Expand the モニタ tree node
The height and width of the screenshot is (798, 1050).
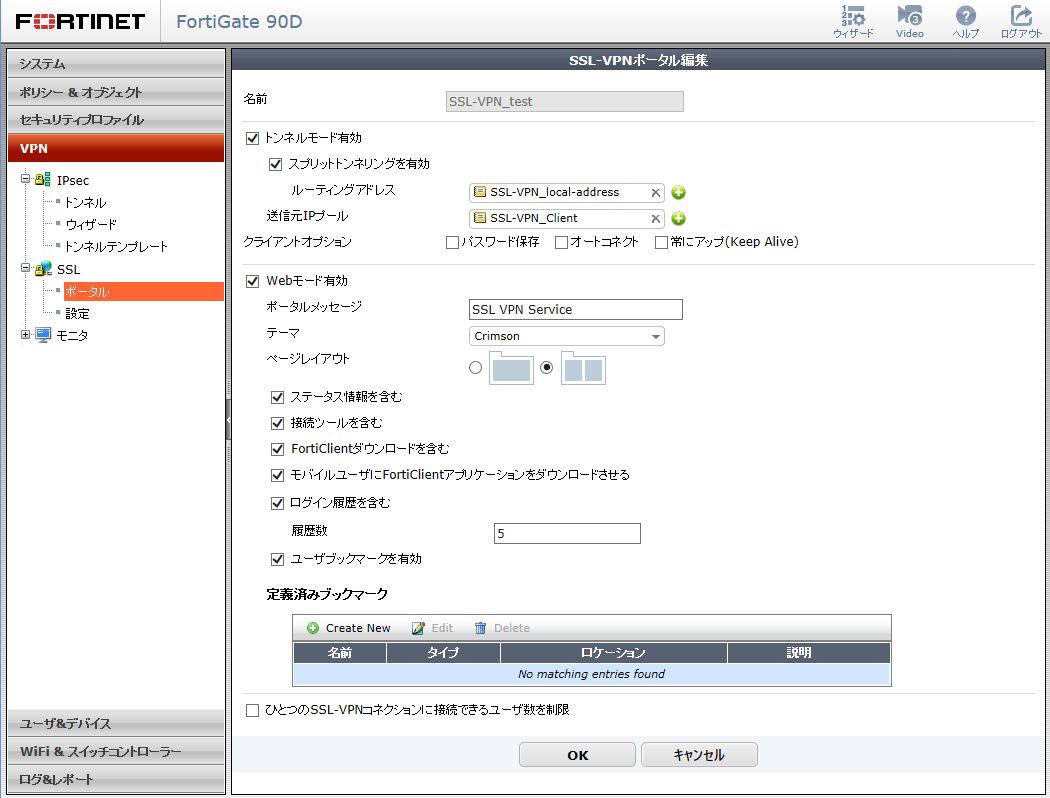pos(25,334)
